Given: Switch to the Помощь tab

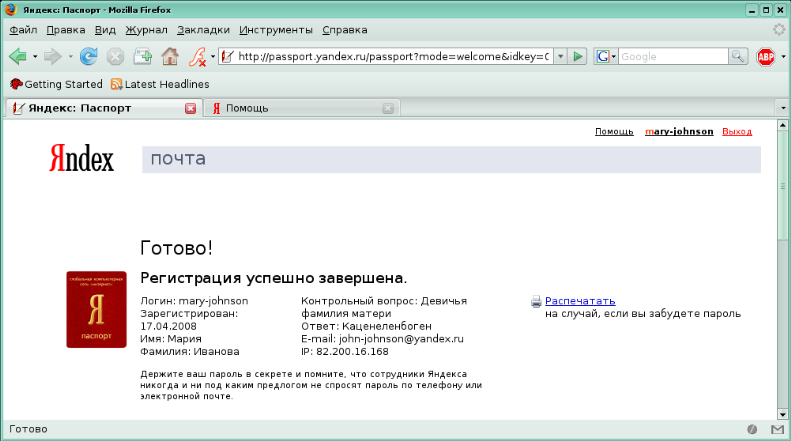Looking at the screenshot, I should click(302, 108).
